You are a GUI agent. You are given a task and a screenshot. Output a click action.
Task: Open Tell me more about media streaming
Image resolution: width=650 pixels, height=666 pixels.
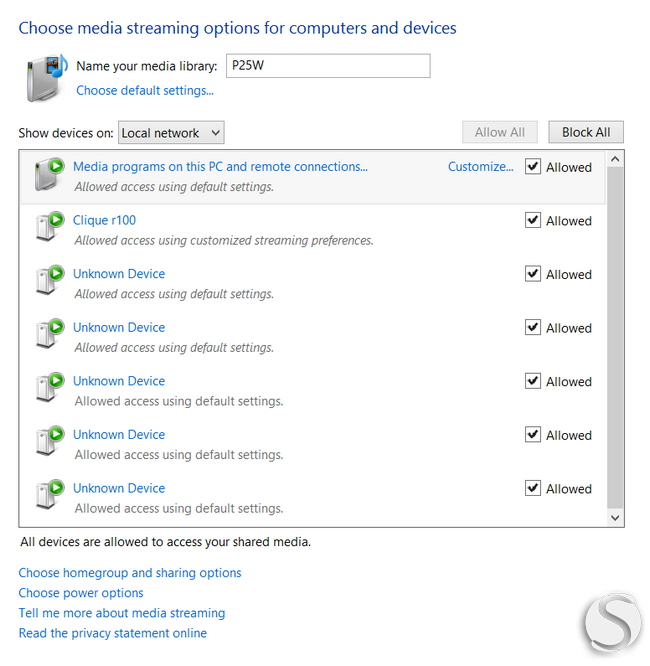122,613
